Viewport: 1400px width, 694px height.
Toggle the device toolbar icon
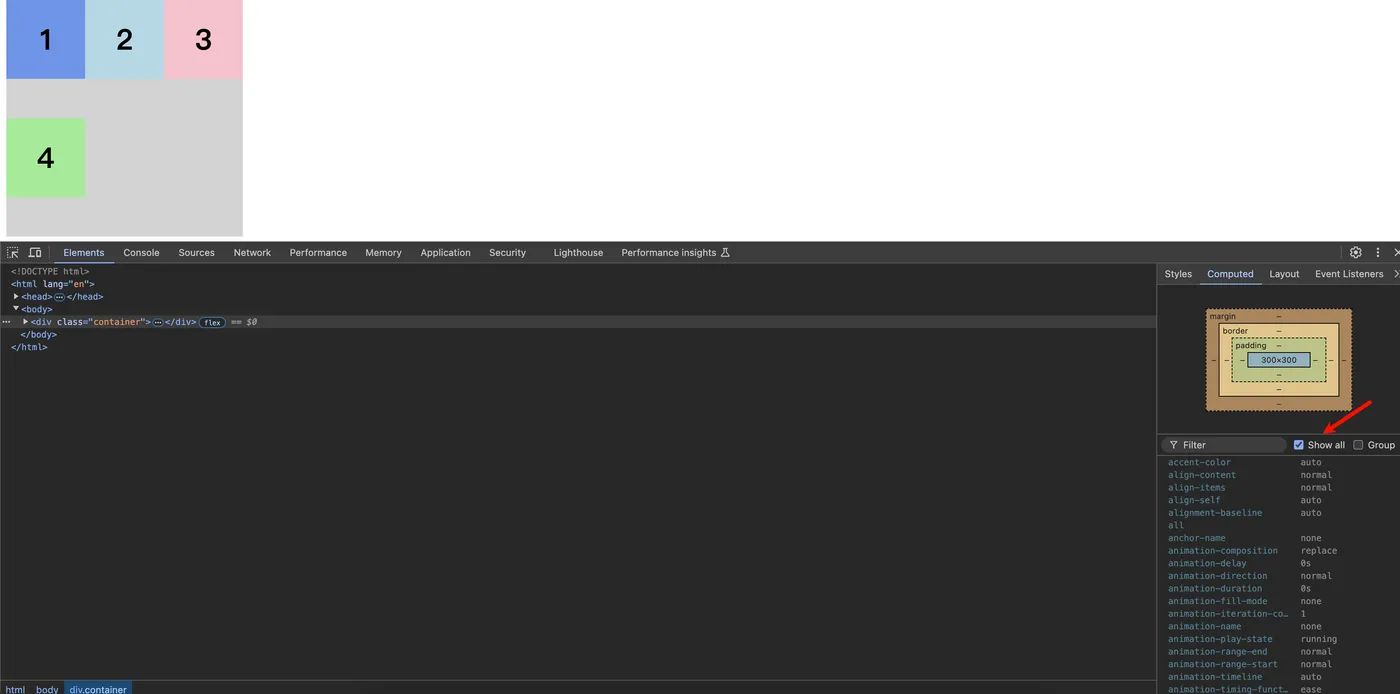35,253
